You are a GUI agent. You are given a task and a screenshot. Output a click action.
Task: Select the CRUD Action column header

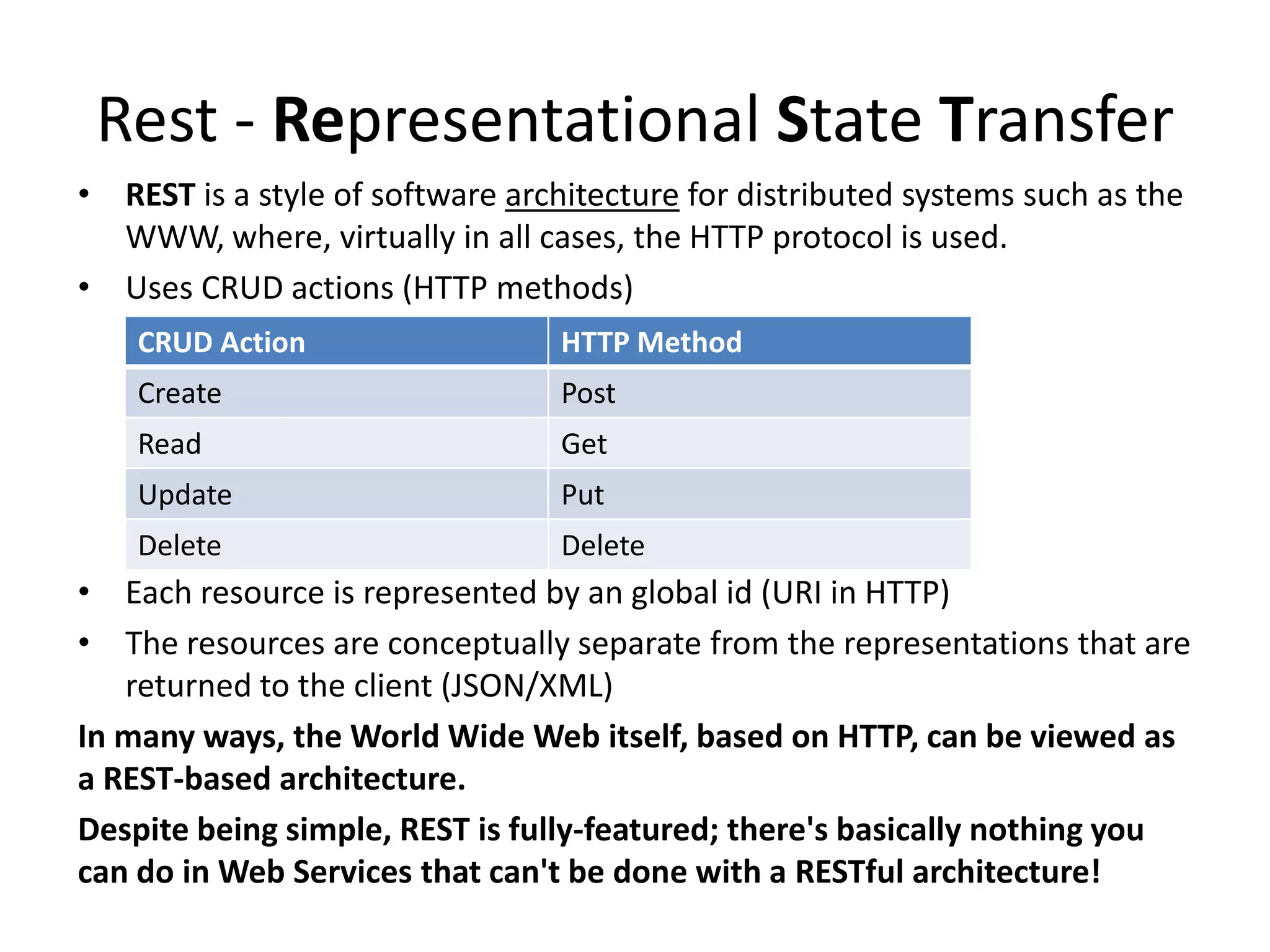221,342
